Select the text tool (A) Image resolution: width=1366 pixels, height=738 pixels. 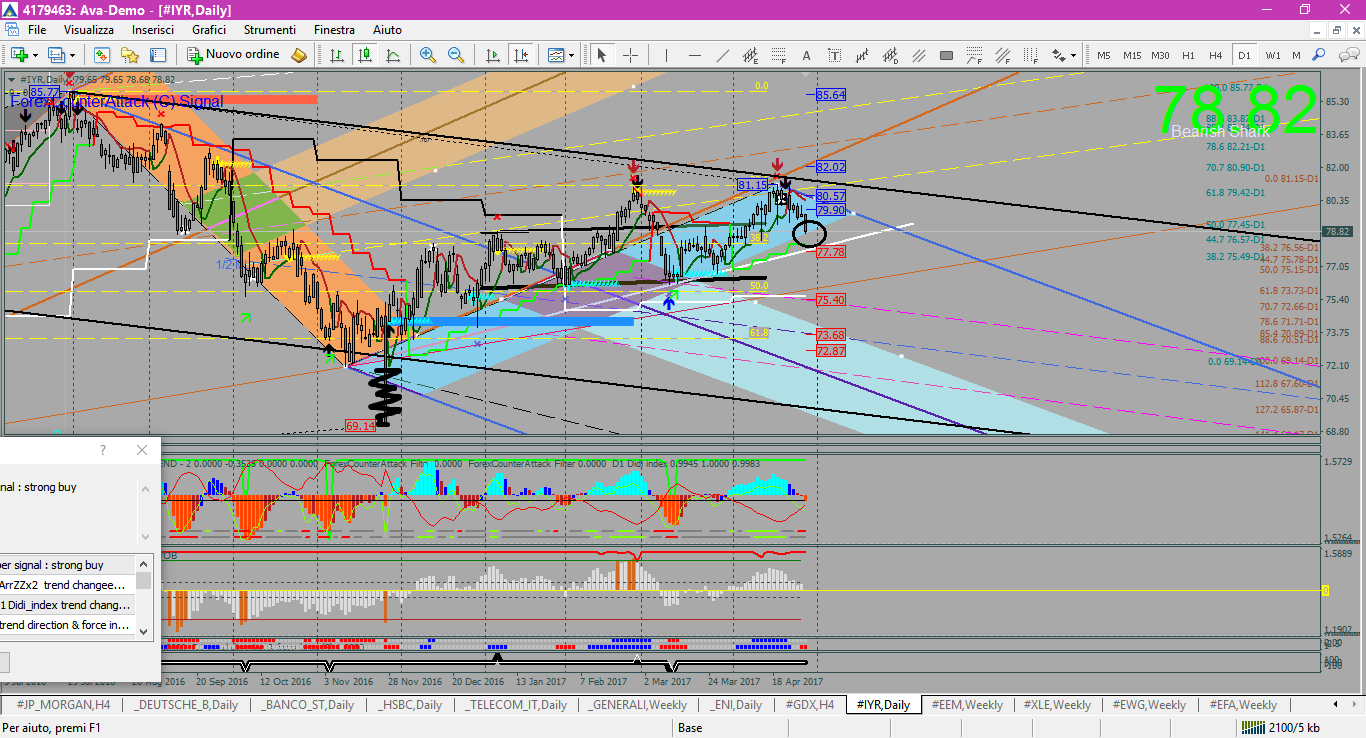click(x=807, y=55)
